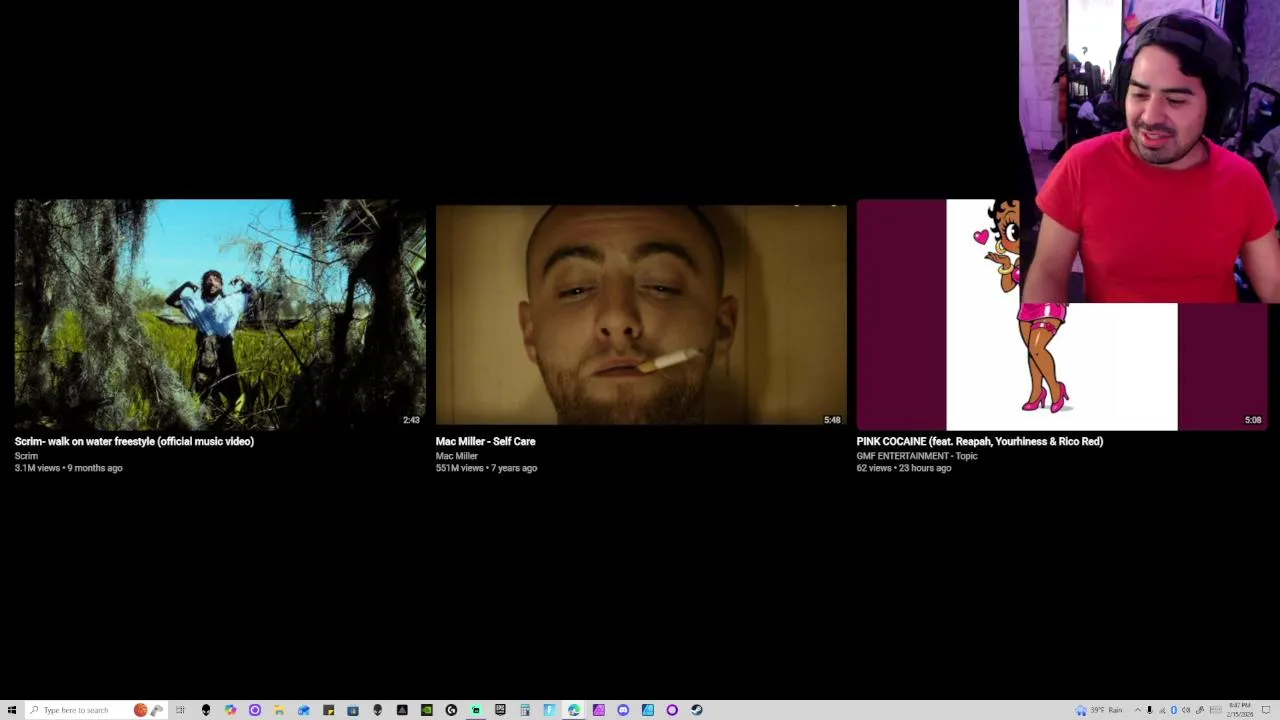1280x720 pixels.
Task: Open title 'Scrim- walk on water freestyle'
Action: (134, 441)
